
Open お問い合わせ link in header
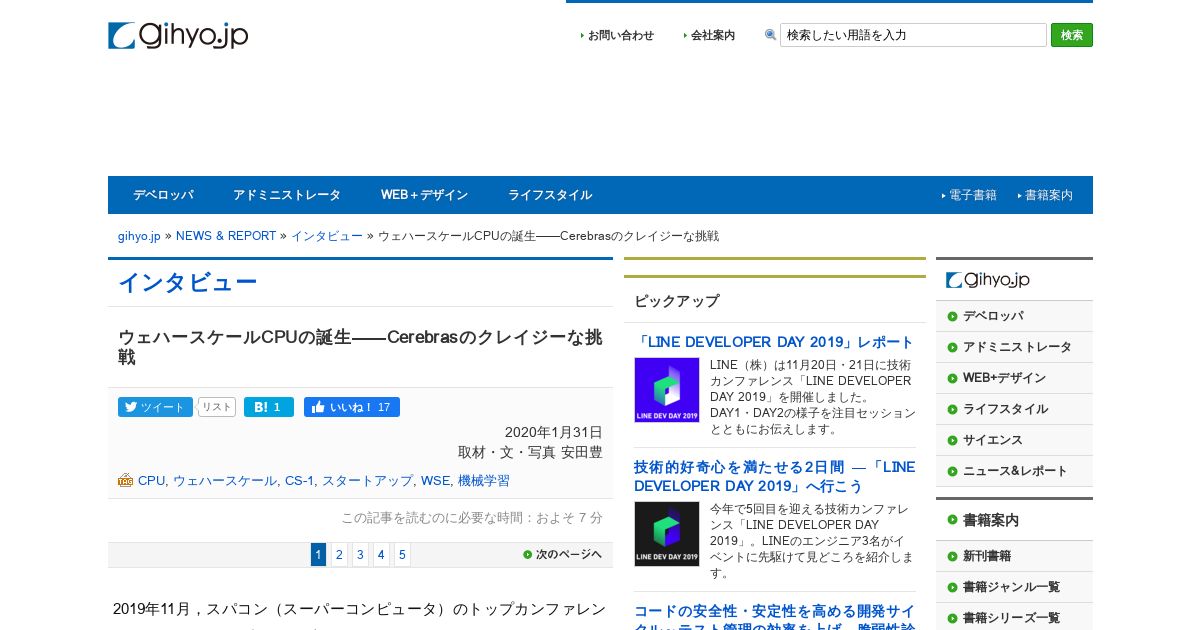(x=621, y=35)
